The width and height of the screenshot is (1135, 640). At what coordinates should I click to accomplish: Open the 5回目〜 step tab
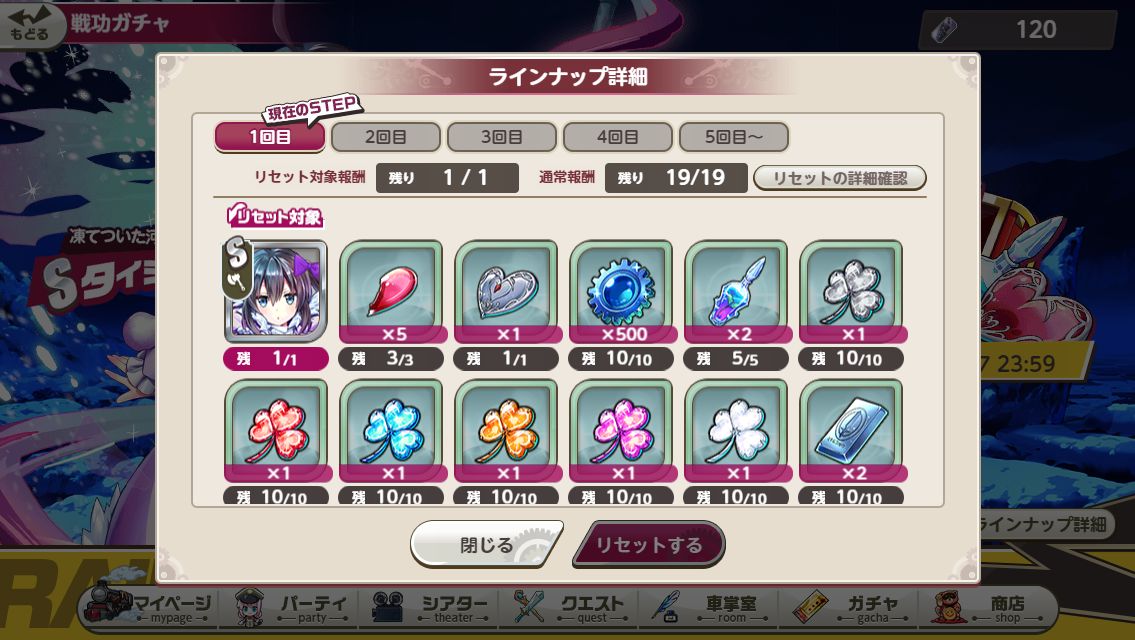click(x=733, y=137)
